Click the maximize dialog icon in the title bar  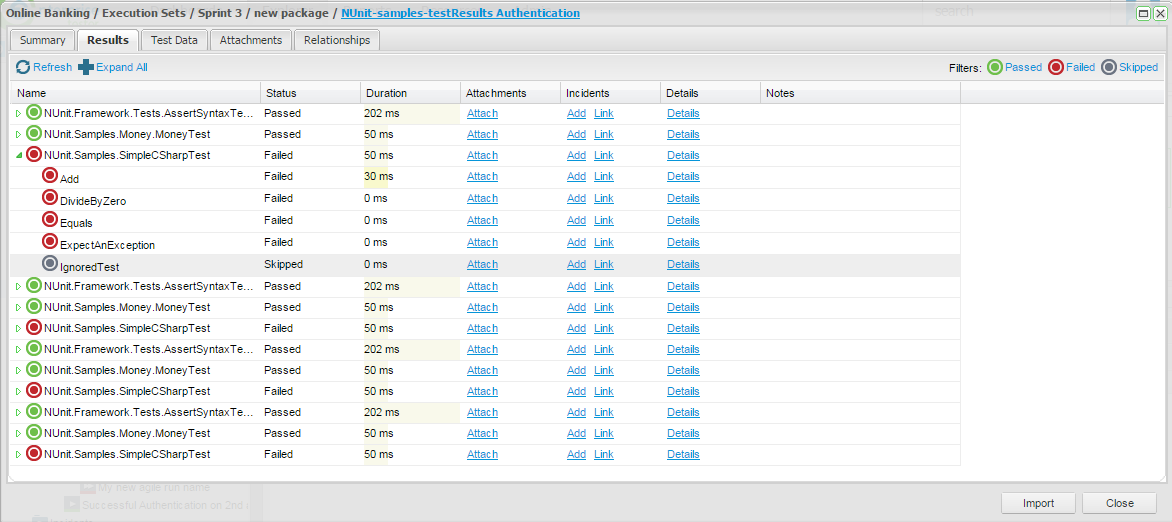tap(1143, 13)
